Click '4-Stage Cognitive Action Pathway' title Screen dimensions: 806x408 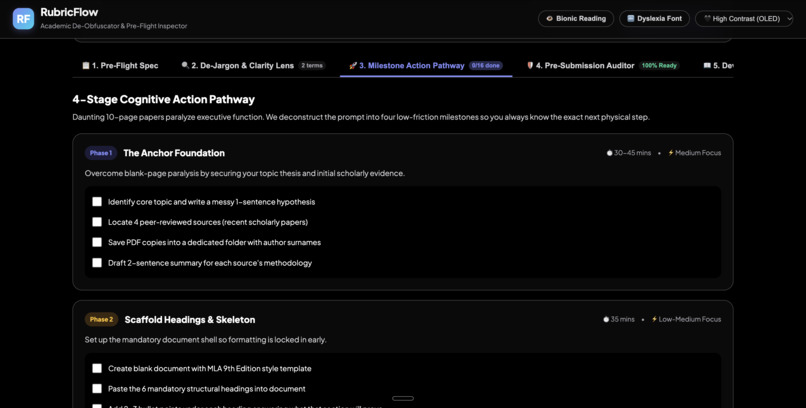tap(163, 99)
